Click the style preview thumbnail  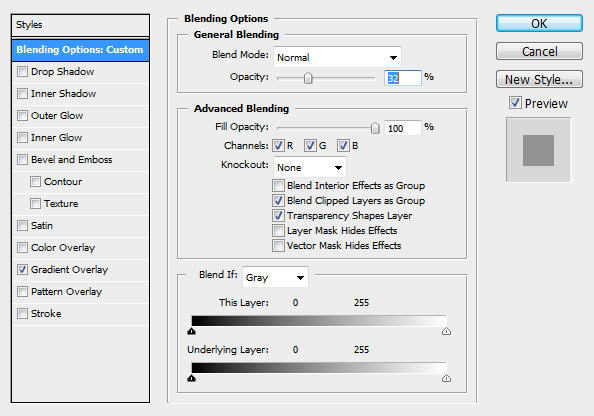(538, 150)
